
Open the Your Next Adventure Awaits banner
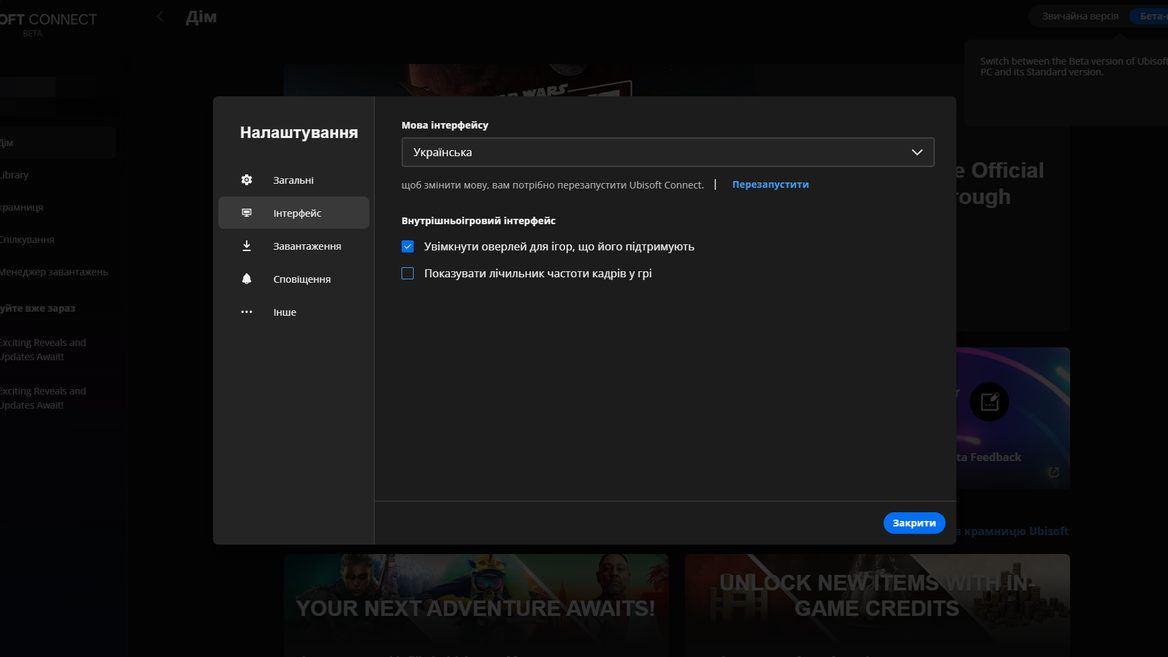click(x=476, y=604)
